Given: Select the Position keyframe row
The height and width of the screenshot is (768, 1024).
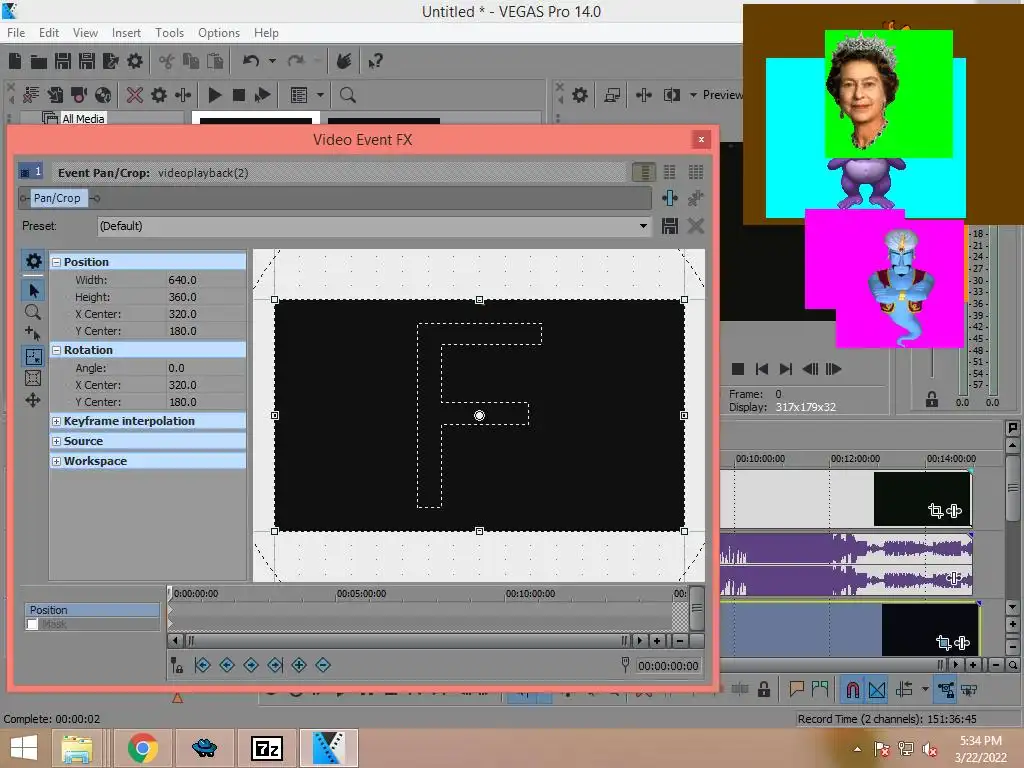Looking at the screenshot, I should click(92, 610).
